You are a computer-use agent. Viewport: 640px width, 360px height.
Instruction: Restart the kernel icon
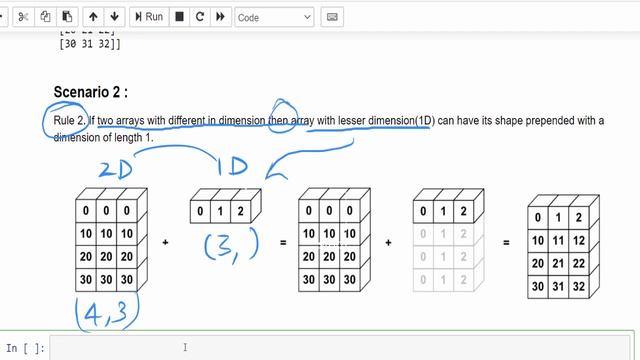pos(200,17)
